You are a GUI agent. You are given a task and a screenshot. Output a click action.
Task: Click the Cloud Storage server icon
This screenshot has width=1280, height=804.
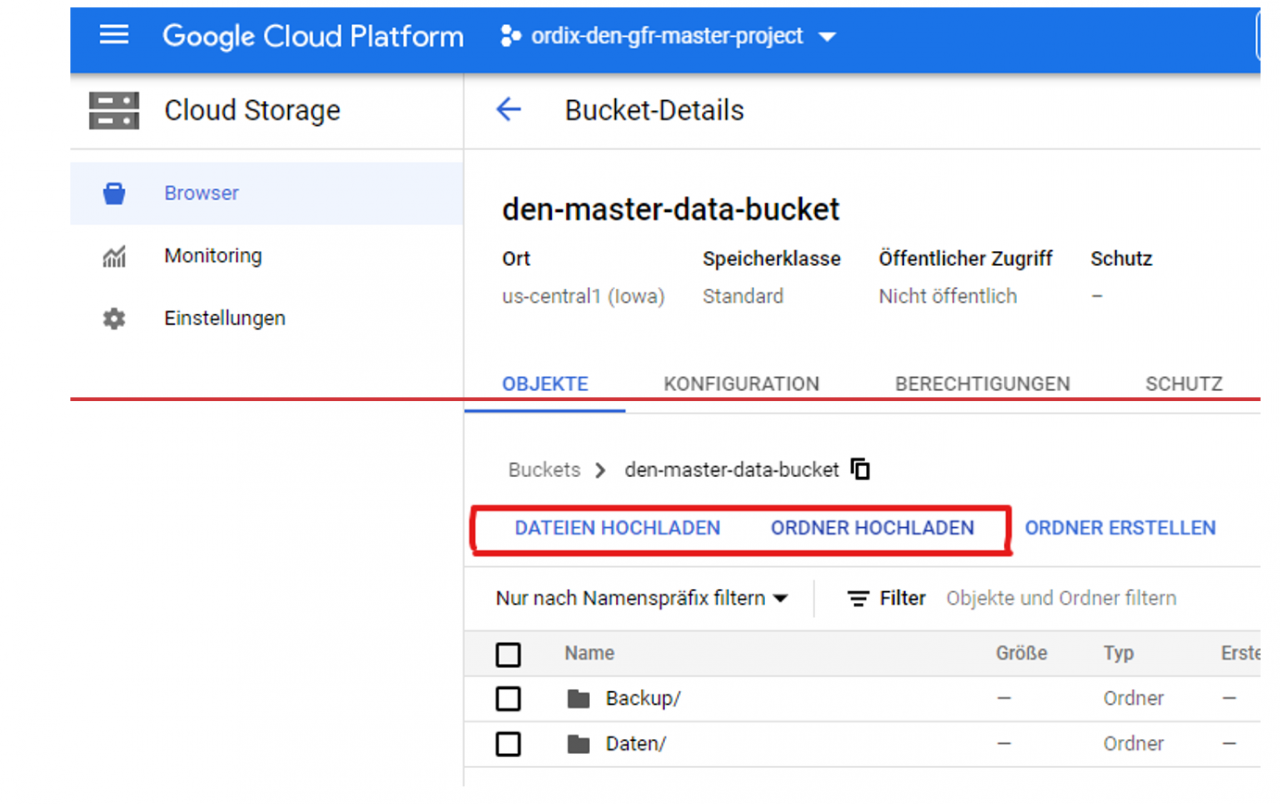(x=114, y=110)
